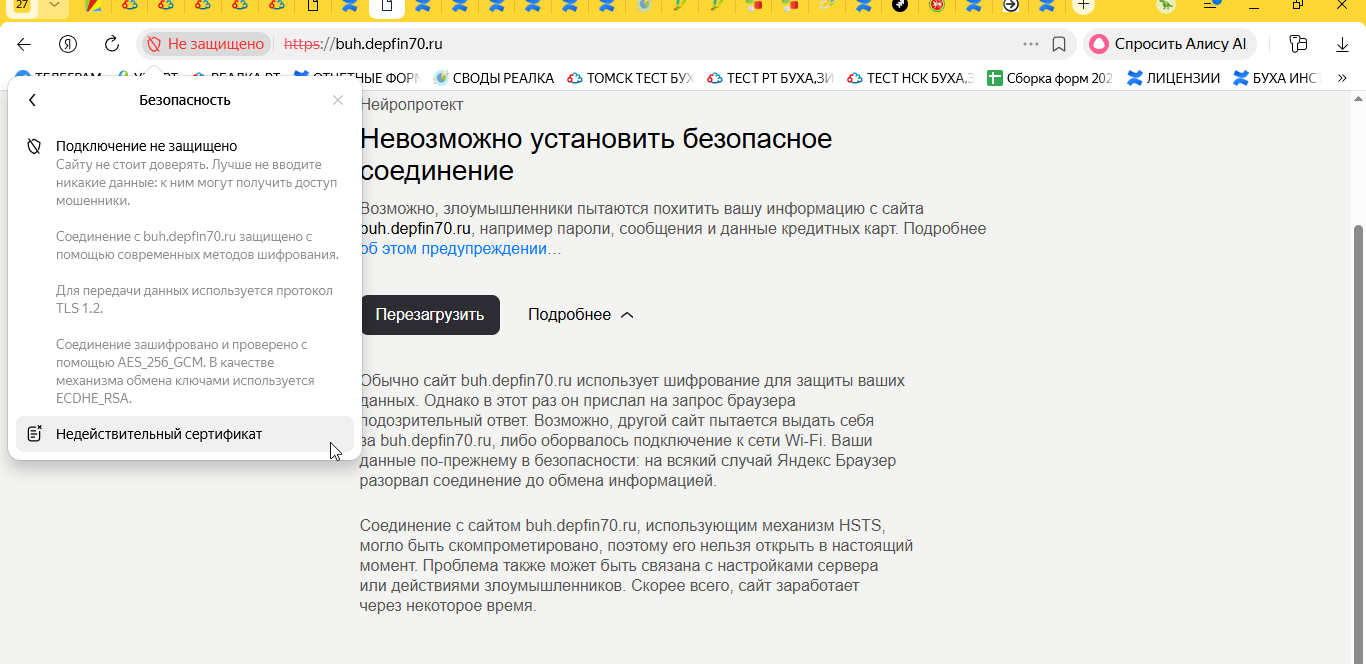Show hidden bookmarks with the double chevron
Viewport: 1366px width, 664px height.
tap(1344, 78)
